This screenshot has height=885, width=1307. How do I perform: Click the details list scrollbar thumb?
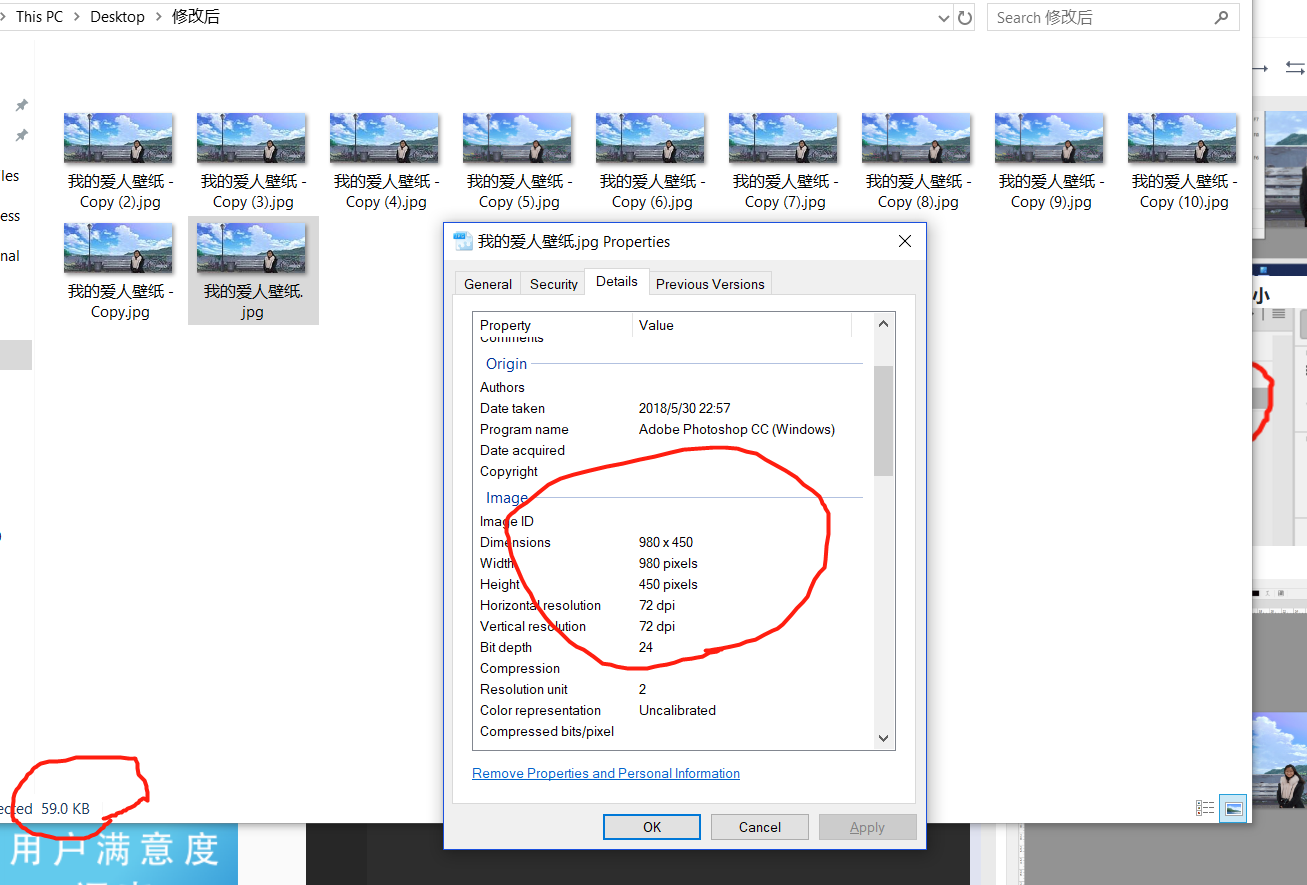[x=883, y=421]
